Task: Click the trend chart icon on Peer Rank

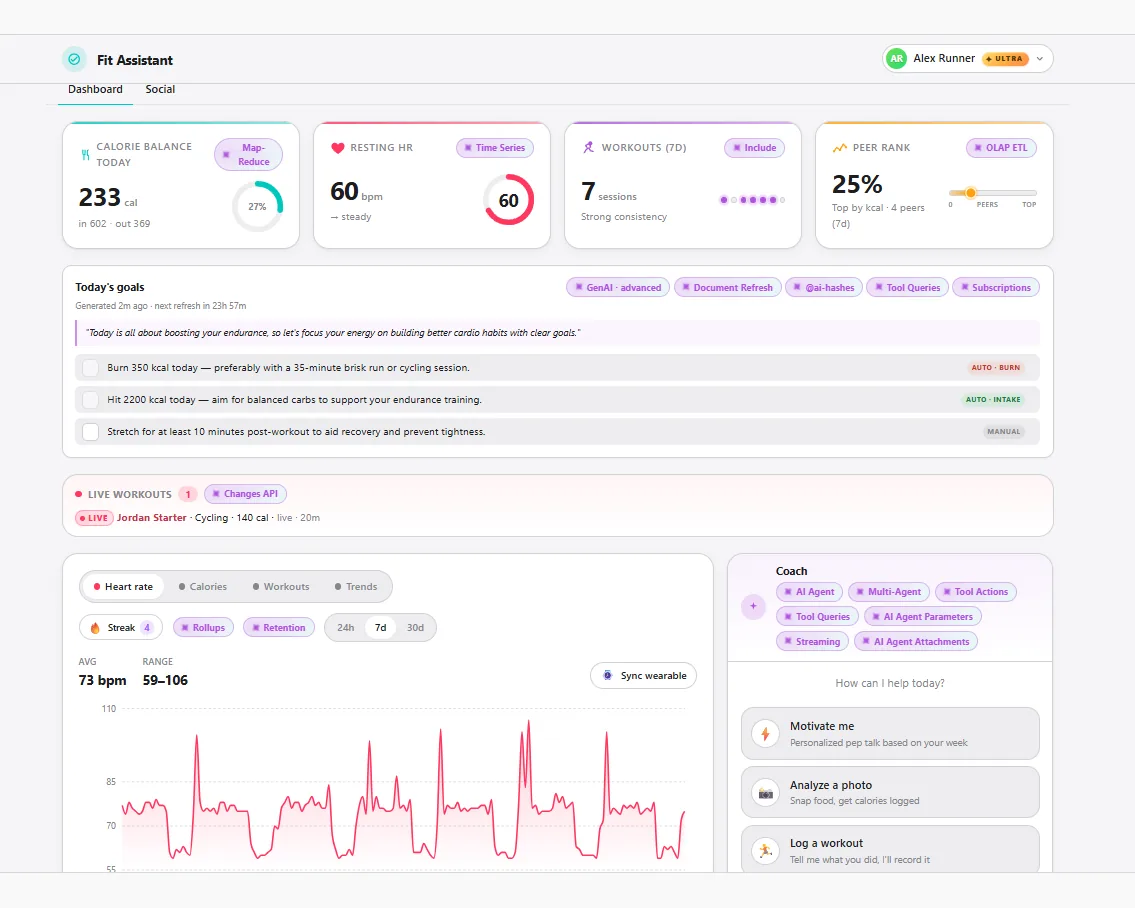Action: click(x=840, y=148)
